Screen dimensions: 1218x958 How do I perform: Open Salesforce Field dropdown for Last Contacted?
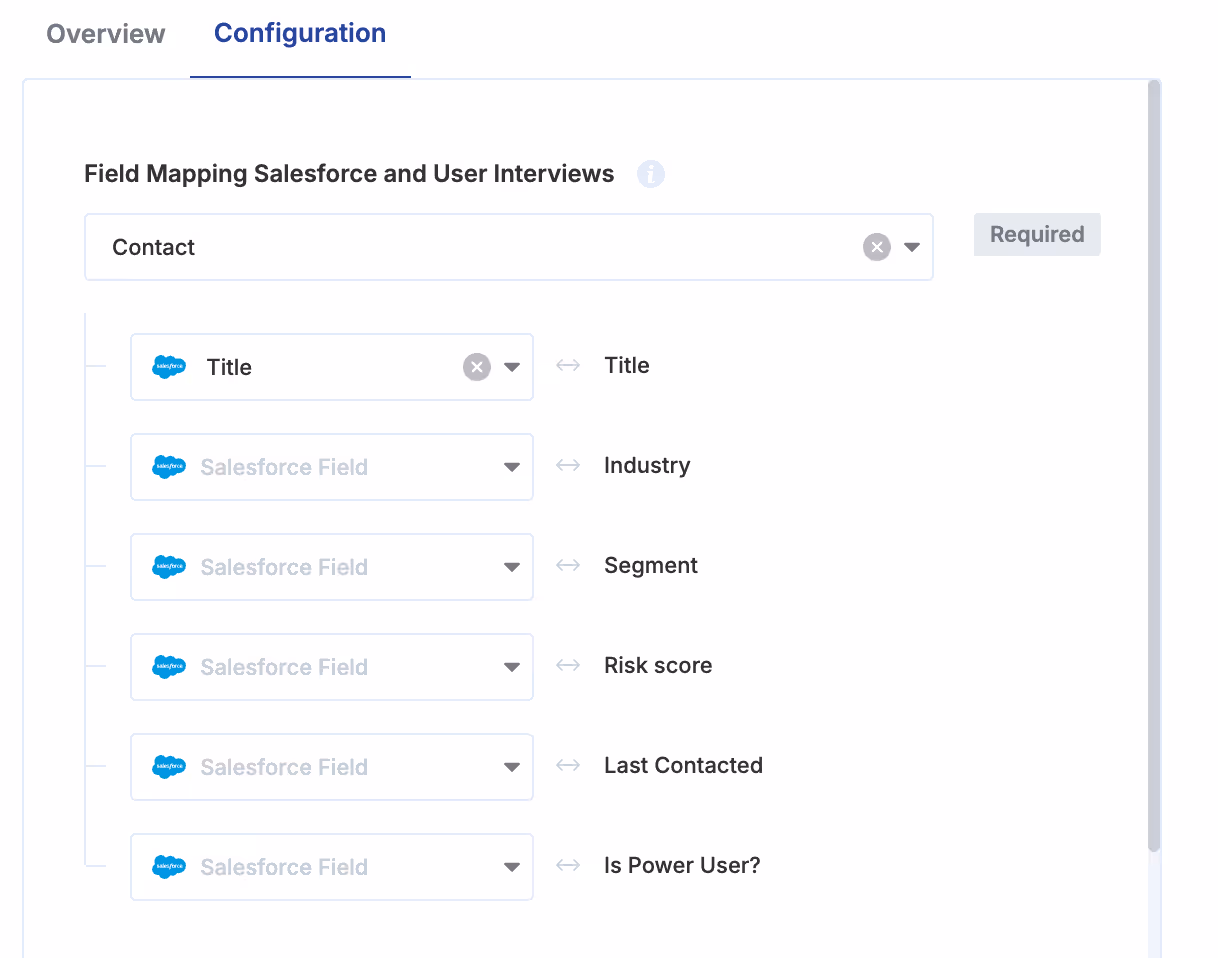(x=512, y=767)
